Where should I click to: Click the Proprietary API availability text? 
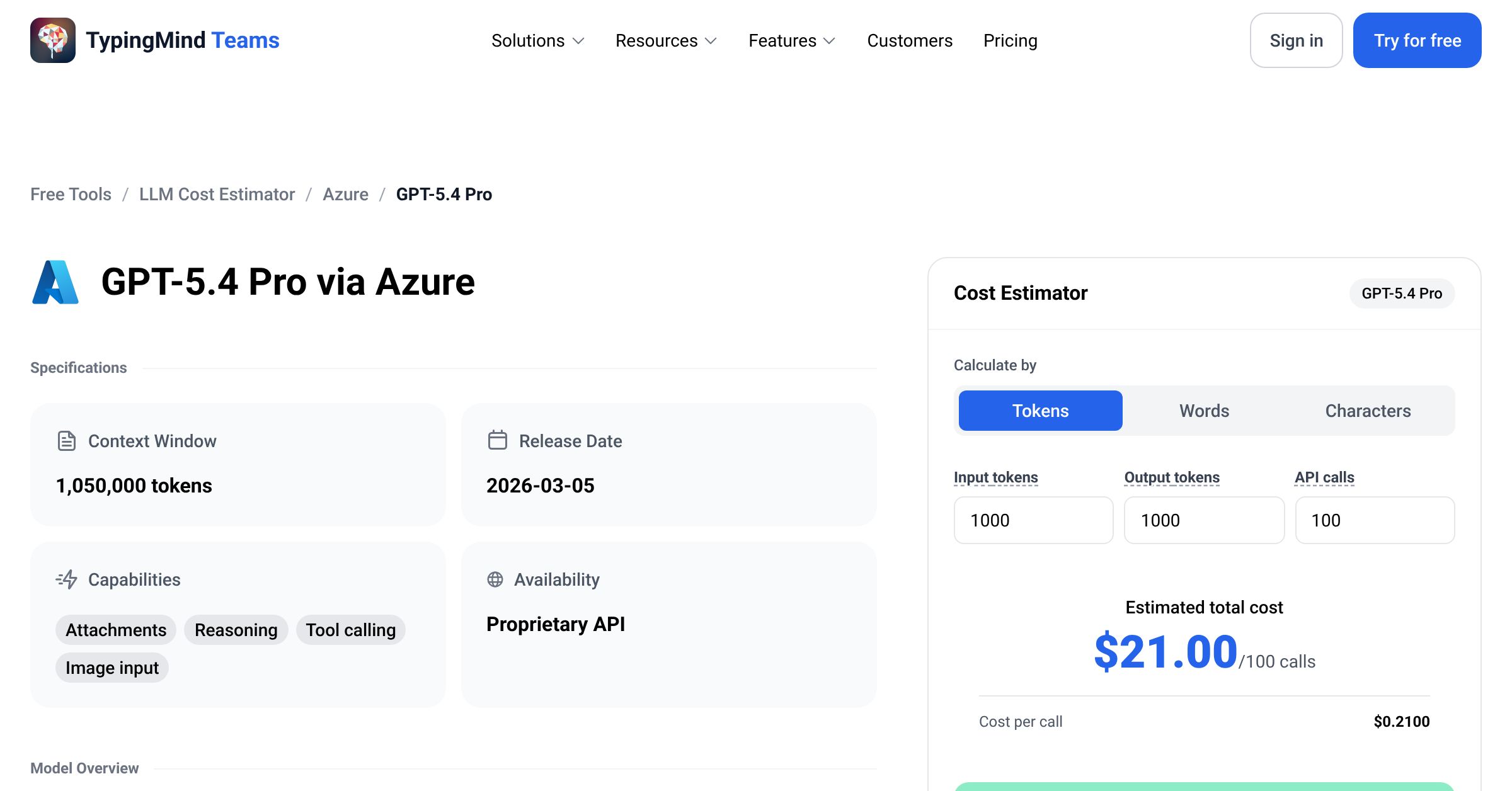point(556,624)
